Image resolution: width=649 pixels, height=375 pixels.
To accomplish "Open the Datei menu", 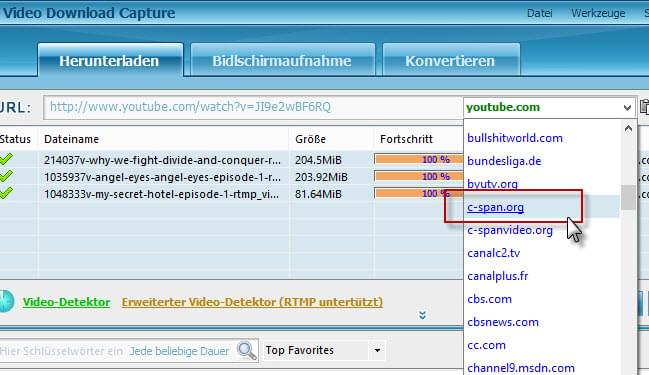I will pos(539,13).
